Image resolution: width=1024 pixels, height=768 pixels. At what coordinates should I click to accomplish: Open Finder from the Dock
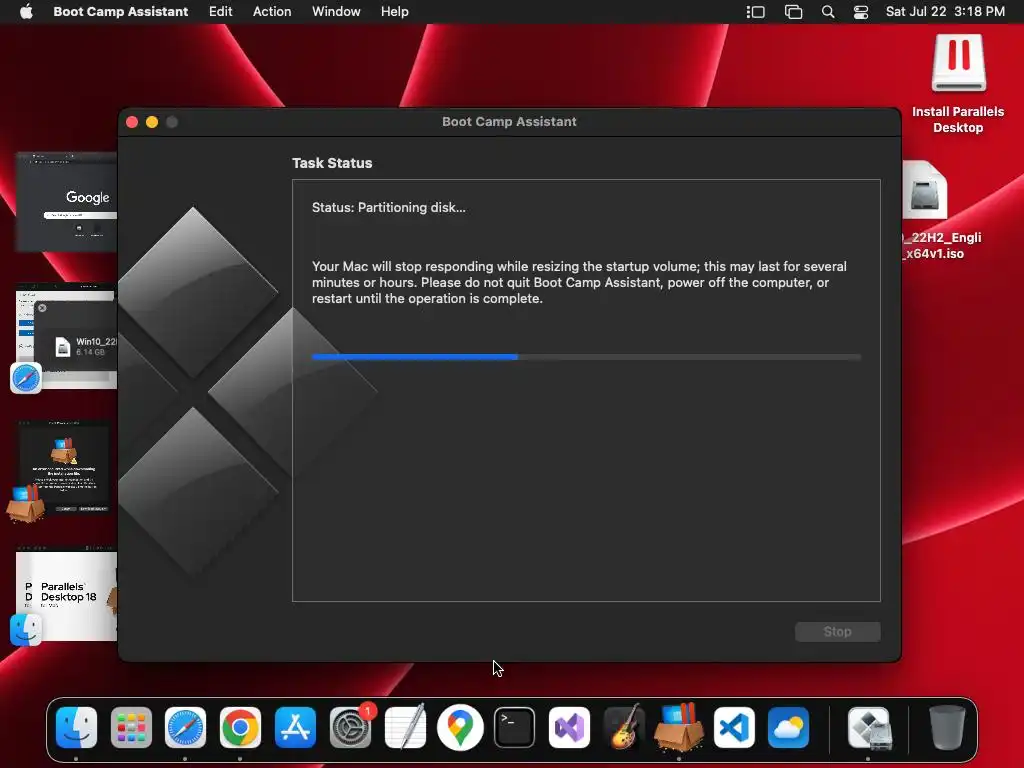point(76,728)
